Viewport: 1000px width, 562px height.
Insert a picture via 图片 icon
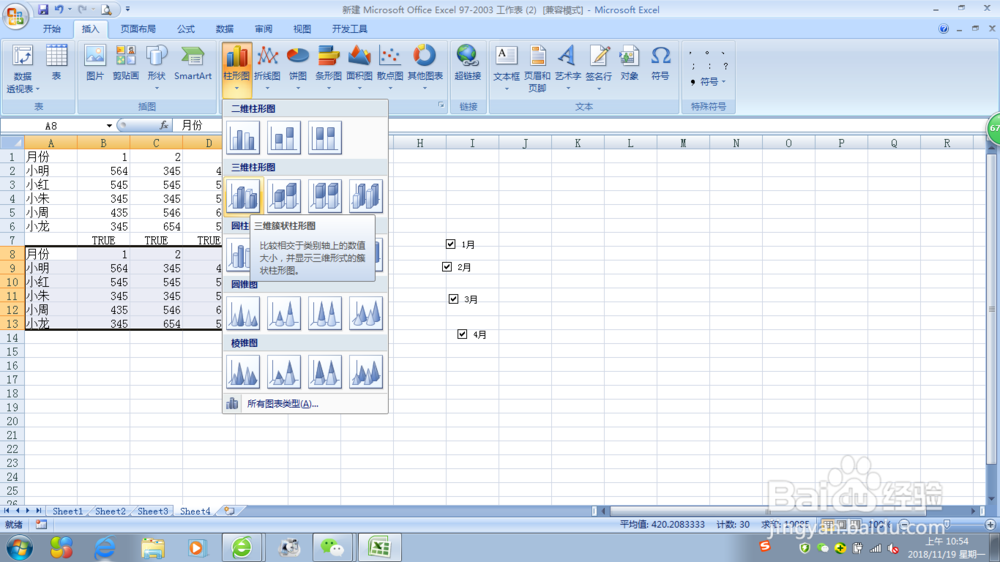pyautogui.click(x=94, y=63)
